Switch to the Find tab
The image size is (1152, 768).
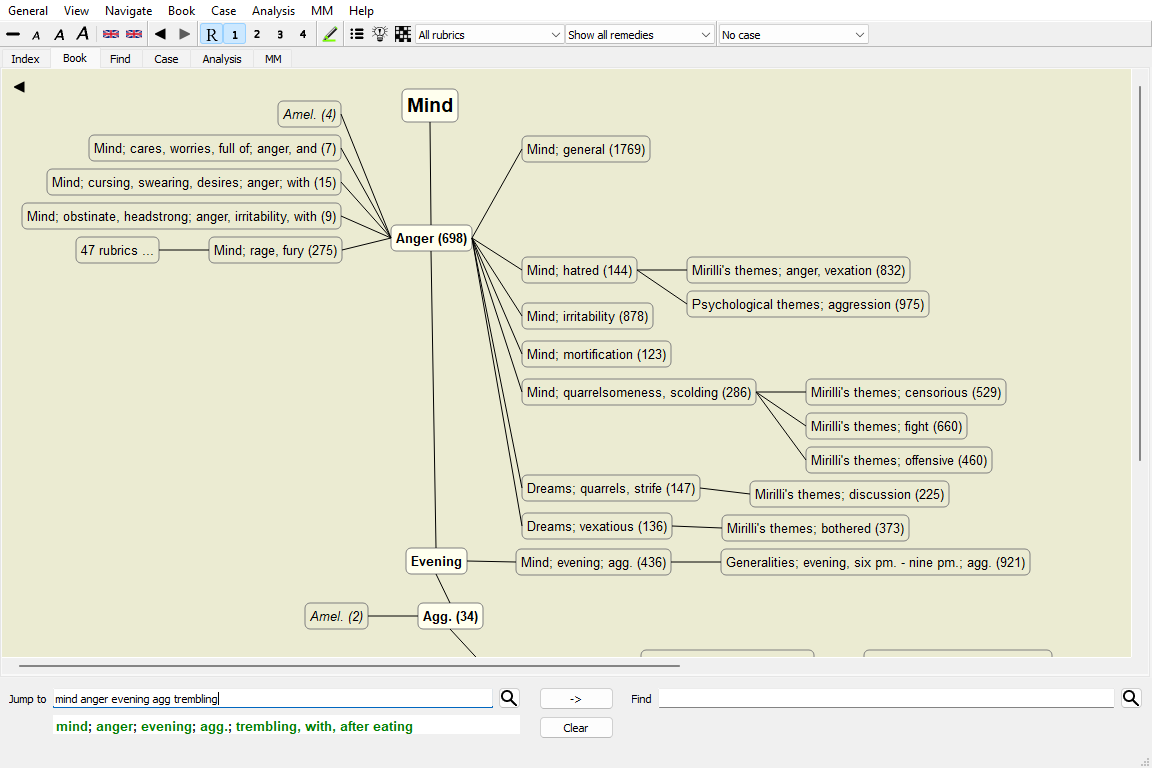click(x=120, y=59)
